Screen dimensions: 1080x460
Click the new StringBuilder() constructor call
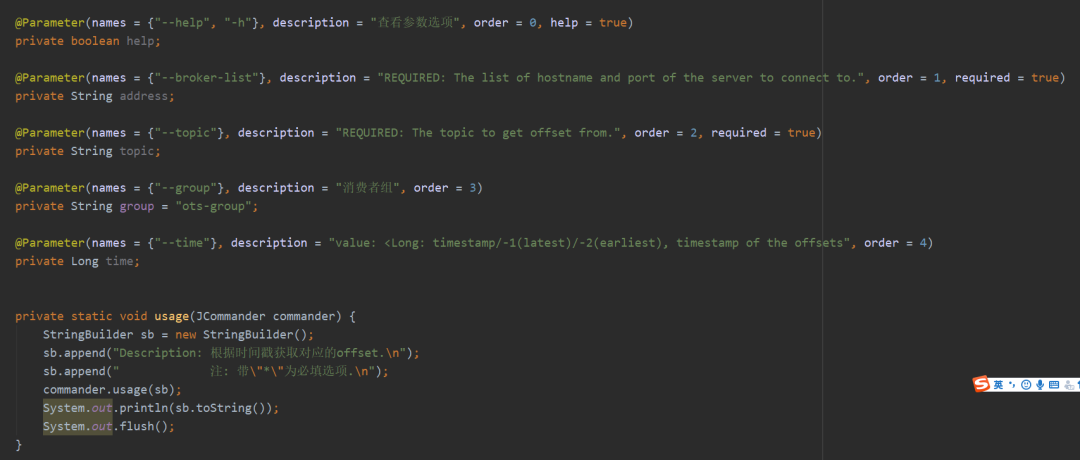coord(245,335)
